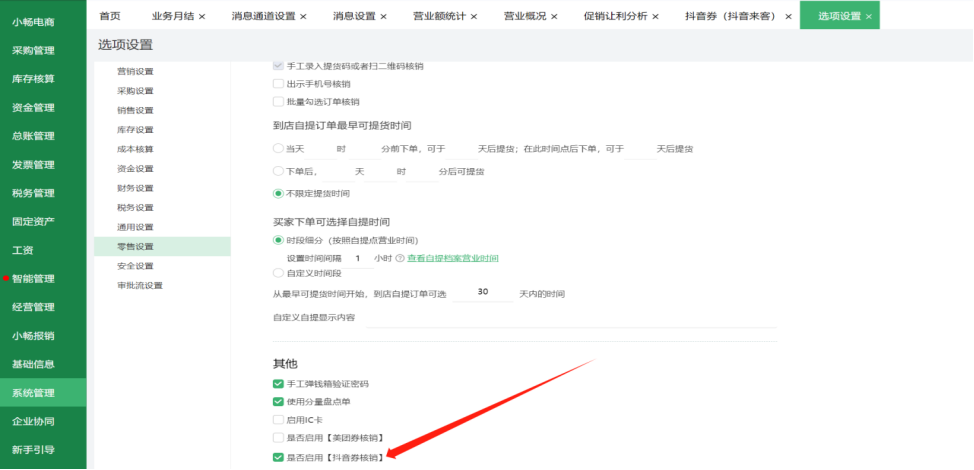Toggle 手工录入提货码或者扫二维码核销 checkbox
Viewport: 974px width, 470px height.
point(278,65)
